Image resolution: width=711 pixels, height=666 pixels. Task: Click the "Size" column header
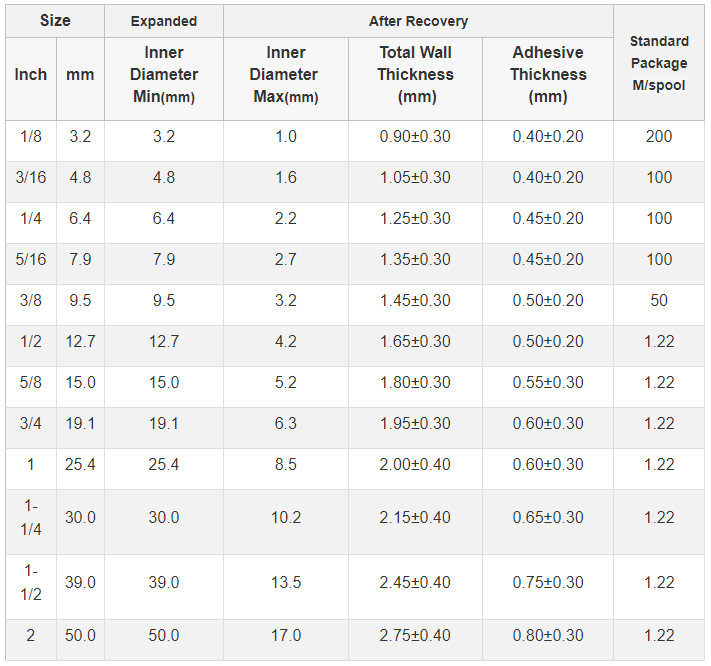pyautogui.click(x=55, y=21)
